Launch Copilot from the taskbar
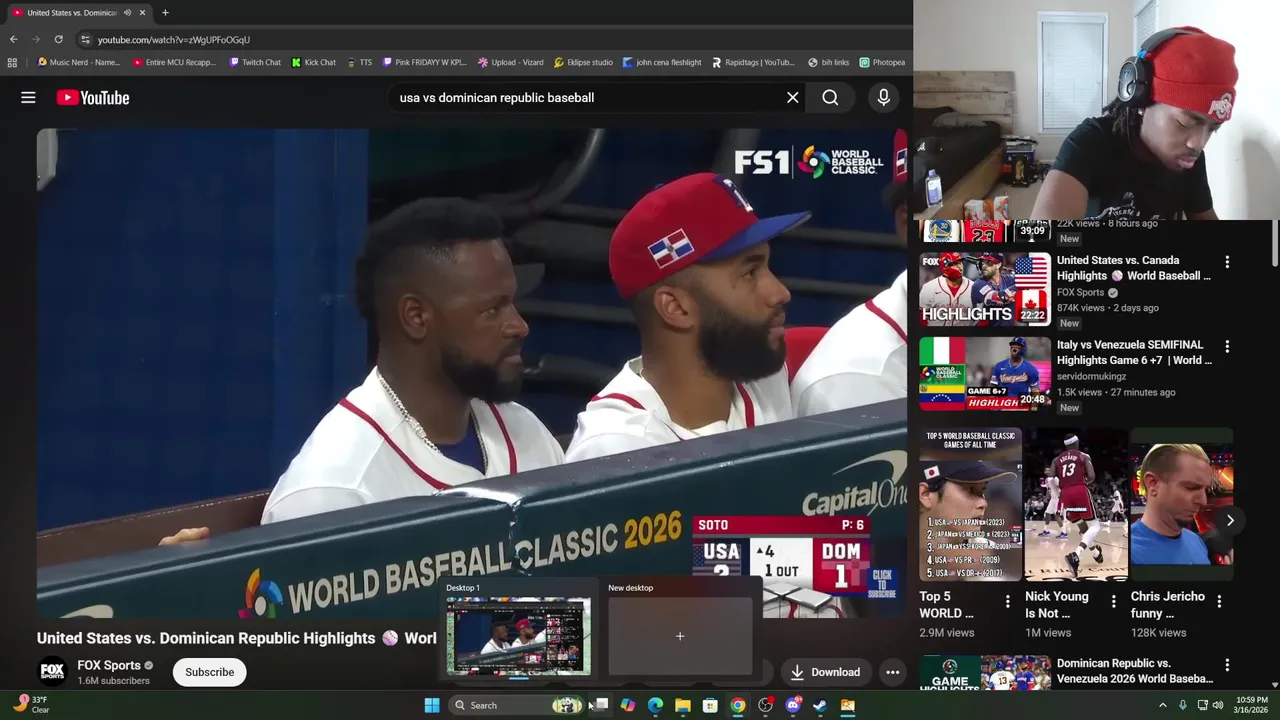The height and width of the screenshot is (720, 1280). click(x=628, y=705)
